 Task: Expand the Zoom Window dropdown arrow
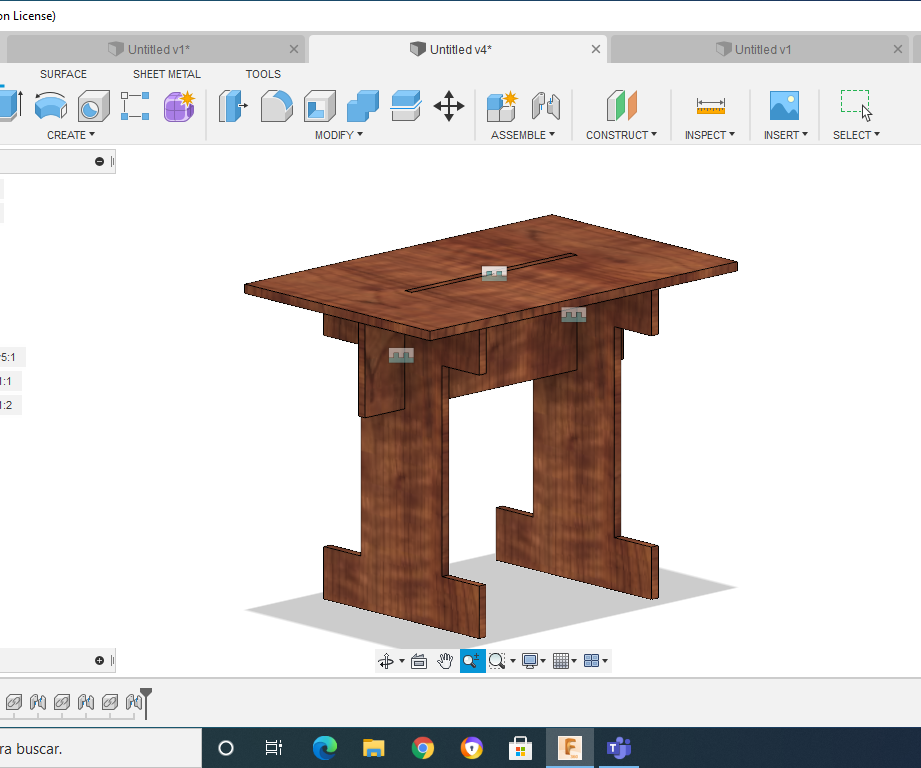click(x=513, y=661)
